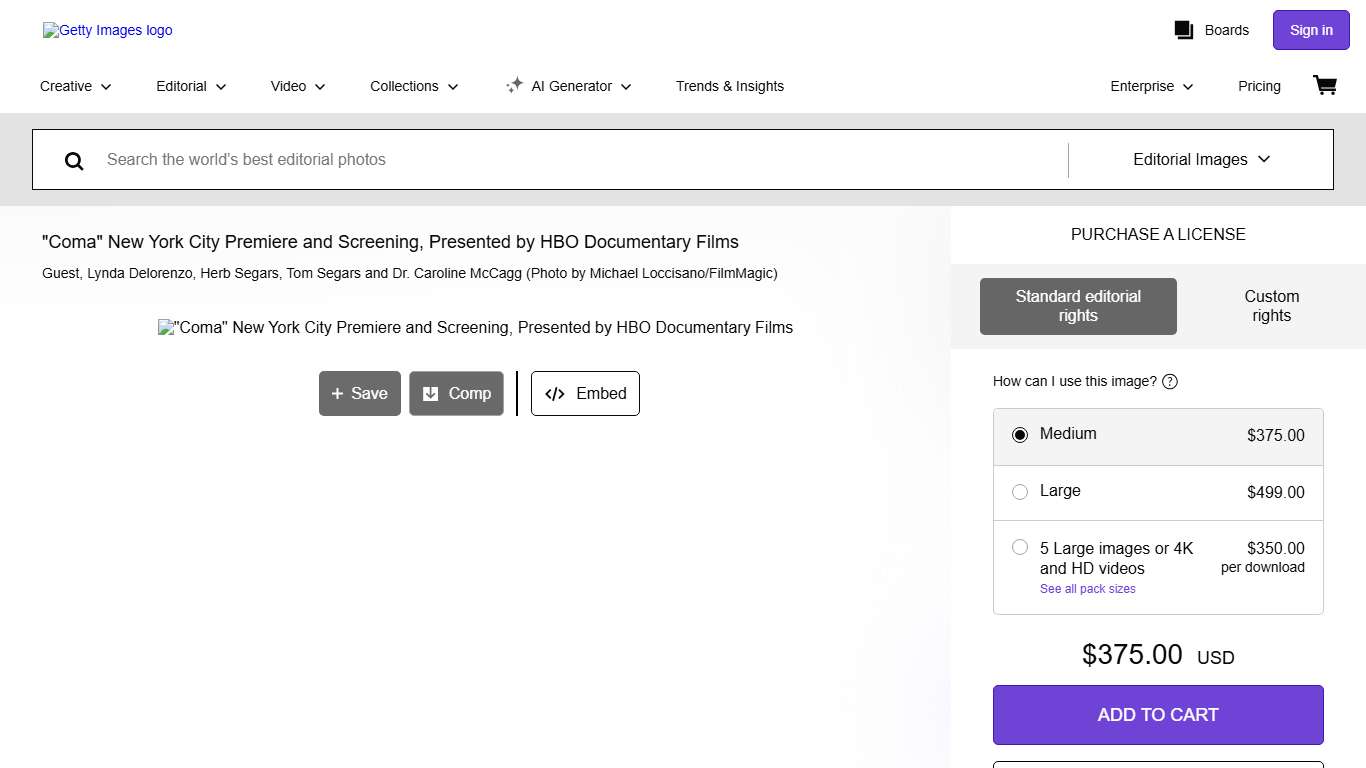Viewport: 1366px width, 768px height.
Task: Click the Boards icon in header
Action: pyautogui.click(x=1184, y=30)
